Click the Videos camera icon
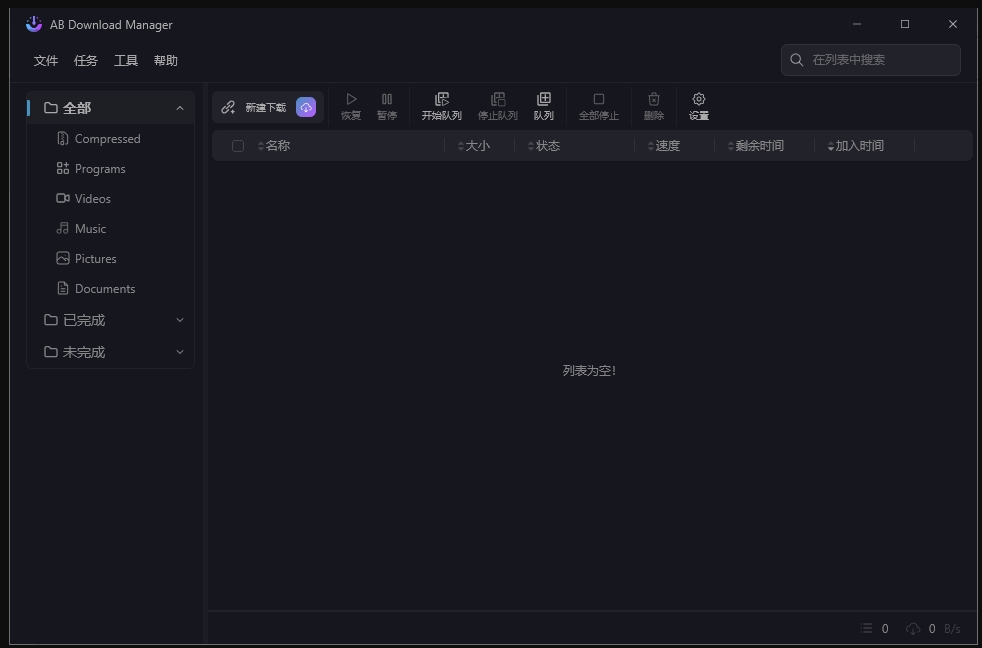This screenshot has height=648, width=982. (x=63, y=198)
